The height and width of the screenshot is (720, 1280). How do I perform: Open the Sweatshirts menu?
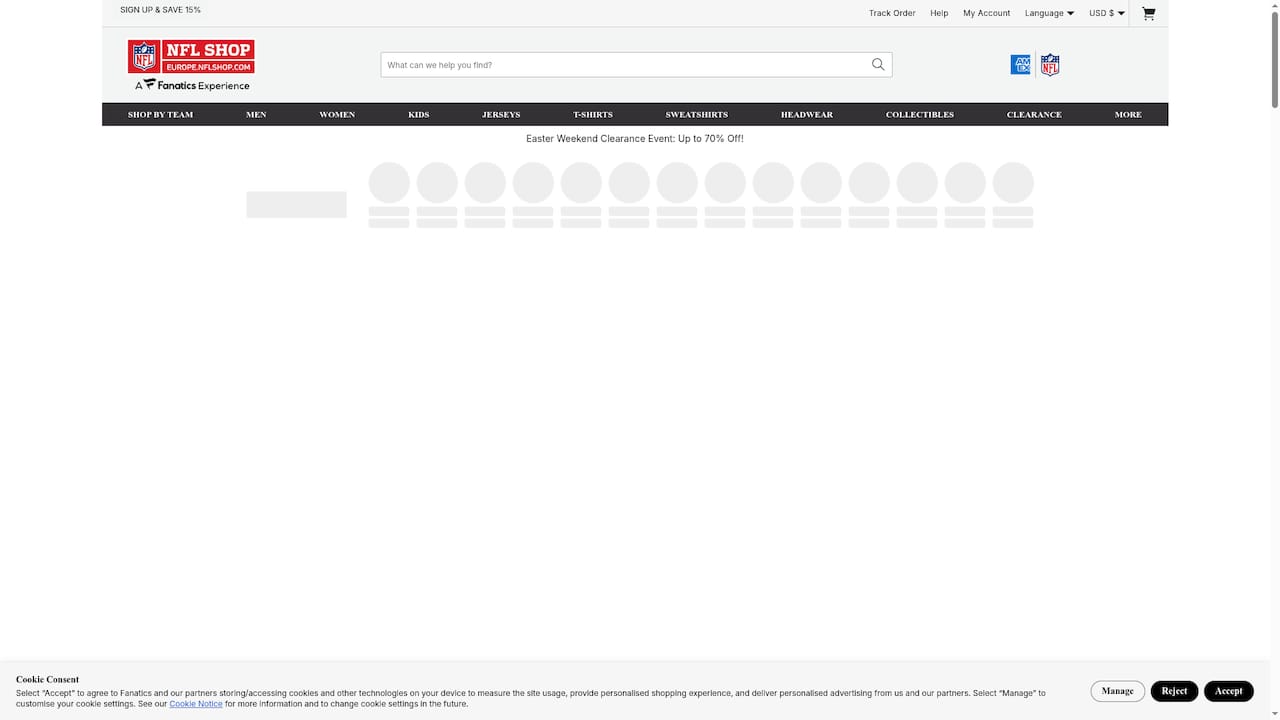[x=697, y=114]
